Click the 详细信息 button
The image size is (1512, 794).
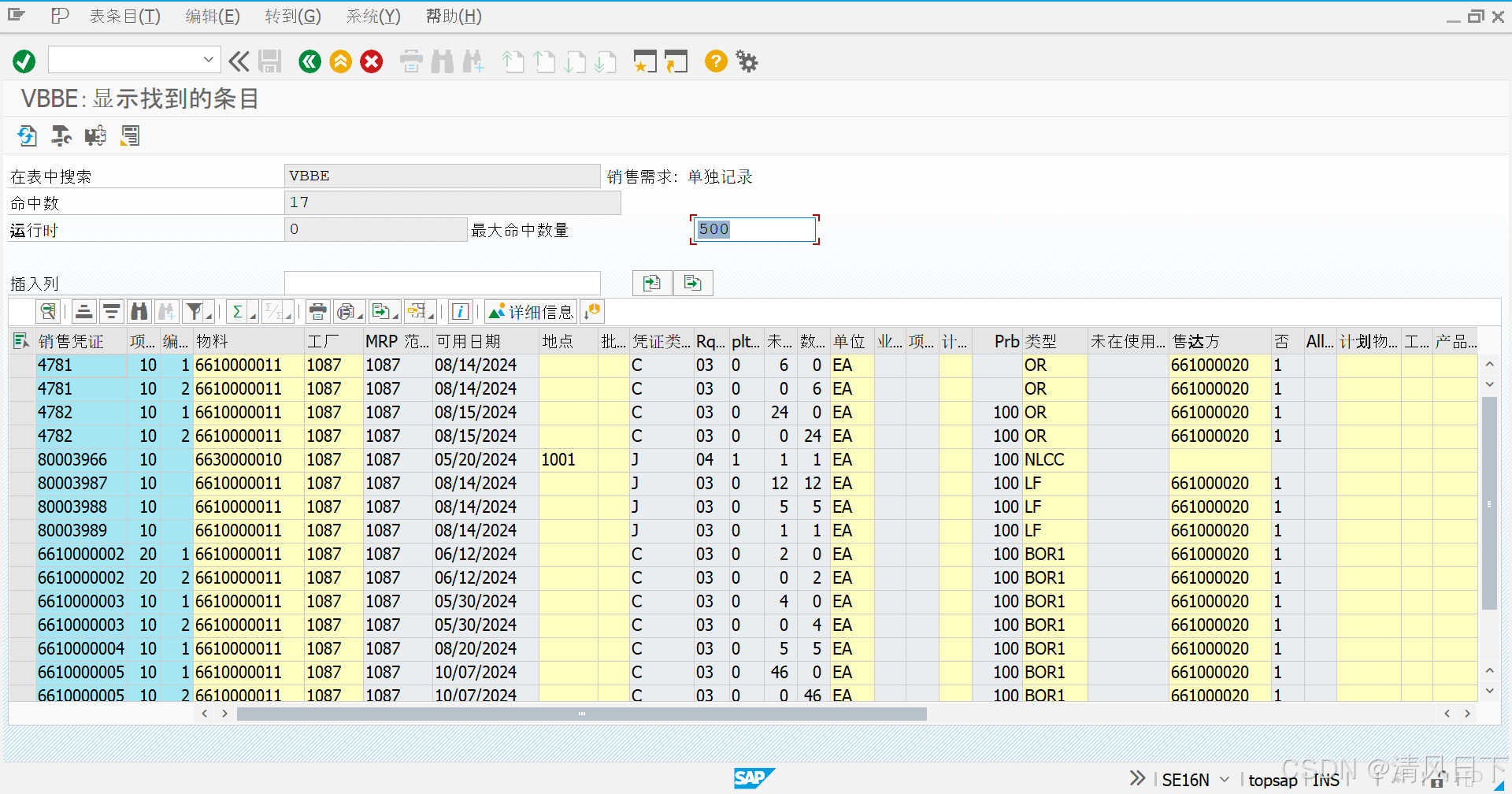pyautogui.click(x=532, y=311)
